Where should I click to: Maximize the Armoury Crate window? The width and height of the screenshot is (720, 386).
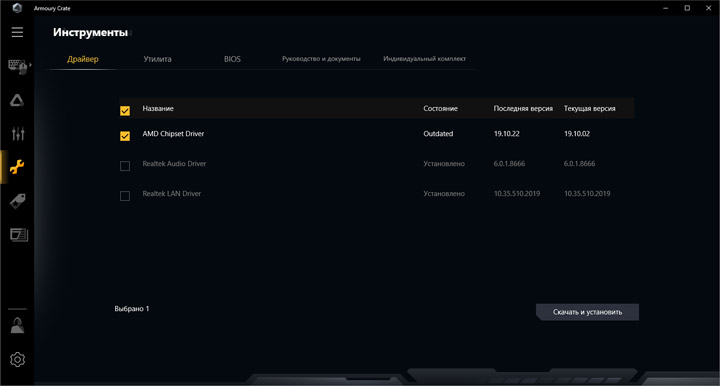[x=687, y=8]
